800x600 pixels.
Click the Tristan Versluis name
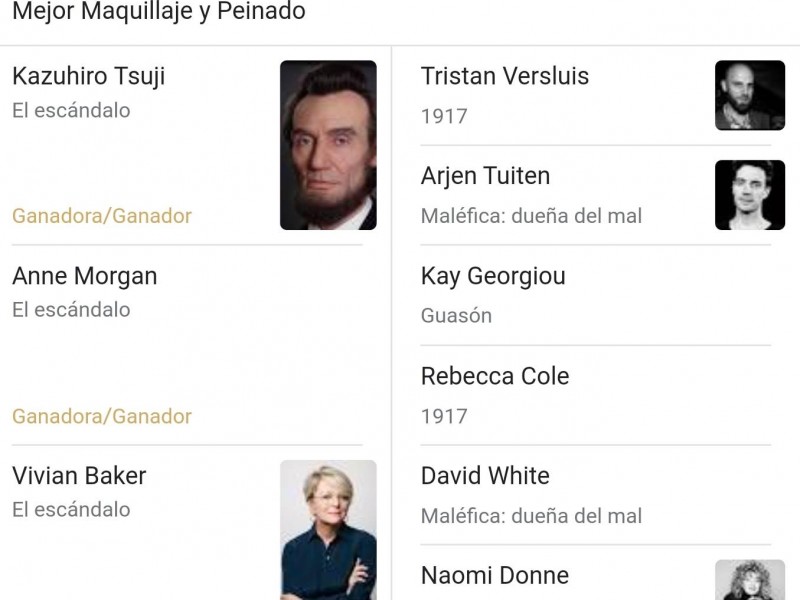pyautogui.click(x=505, y=76)
